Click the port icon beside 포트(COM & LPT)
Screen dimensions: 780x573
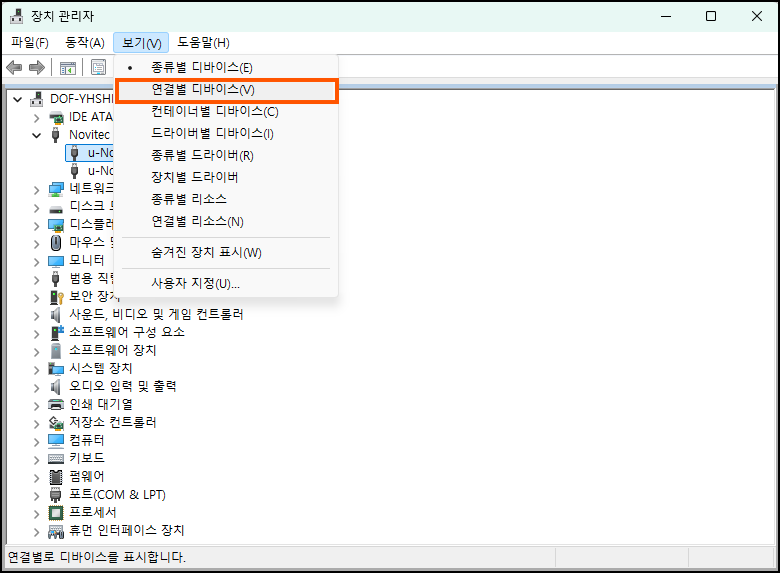[57, 494]
